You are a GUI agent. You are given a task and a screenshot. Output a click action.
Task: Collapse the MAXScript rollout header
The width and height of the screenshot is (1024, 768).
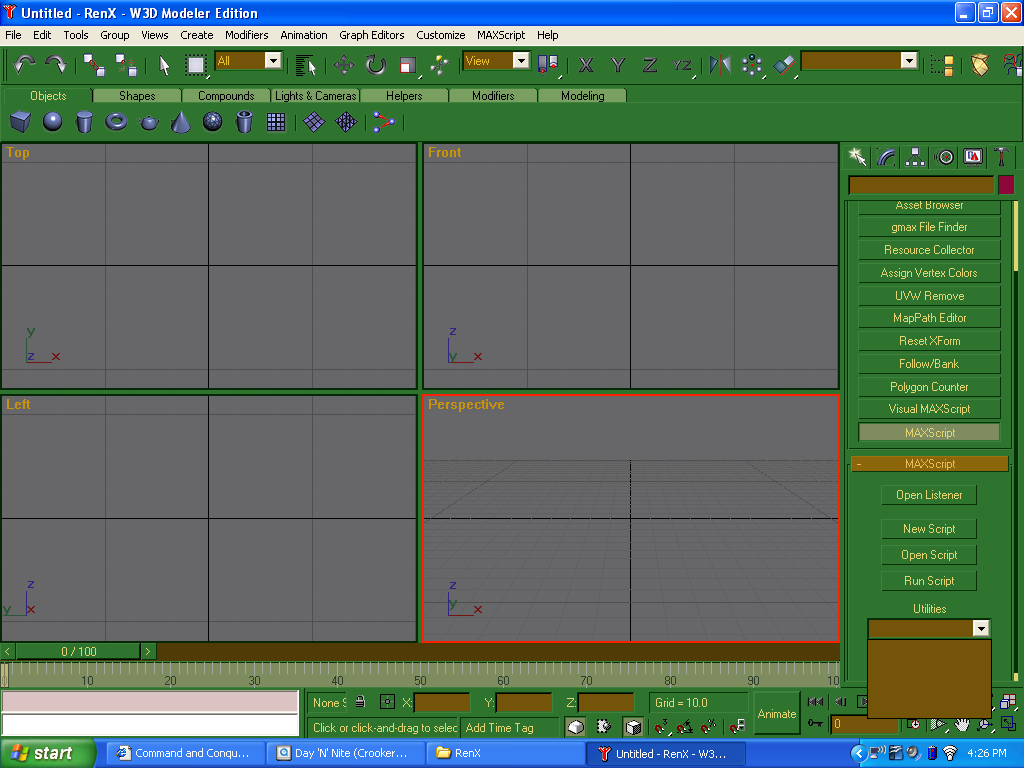(x=929, y=464)
